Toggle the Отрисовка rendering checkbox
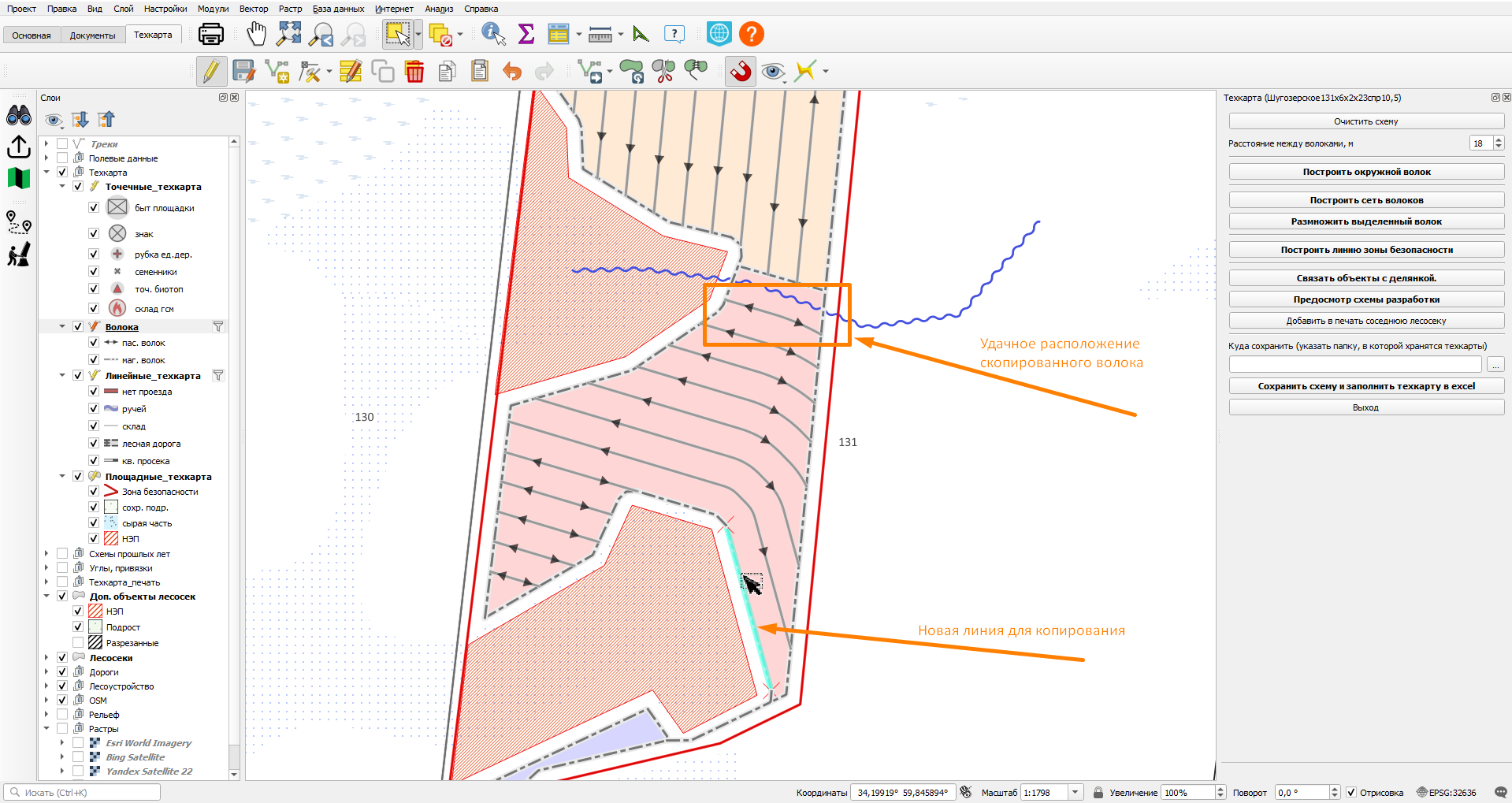1512x803 pixels. (x=1351, y=792)
